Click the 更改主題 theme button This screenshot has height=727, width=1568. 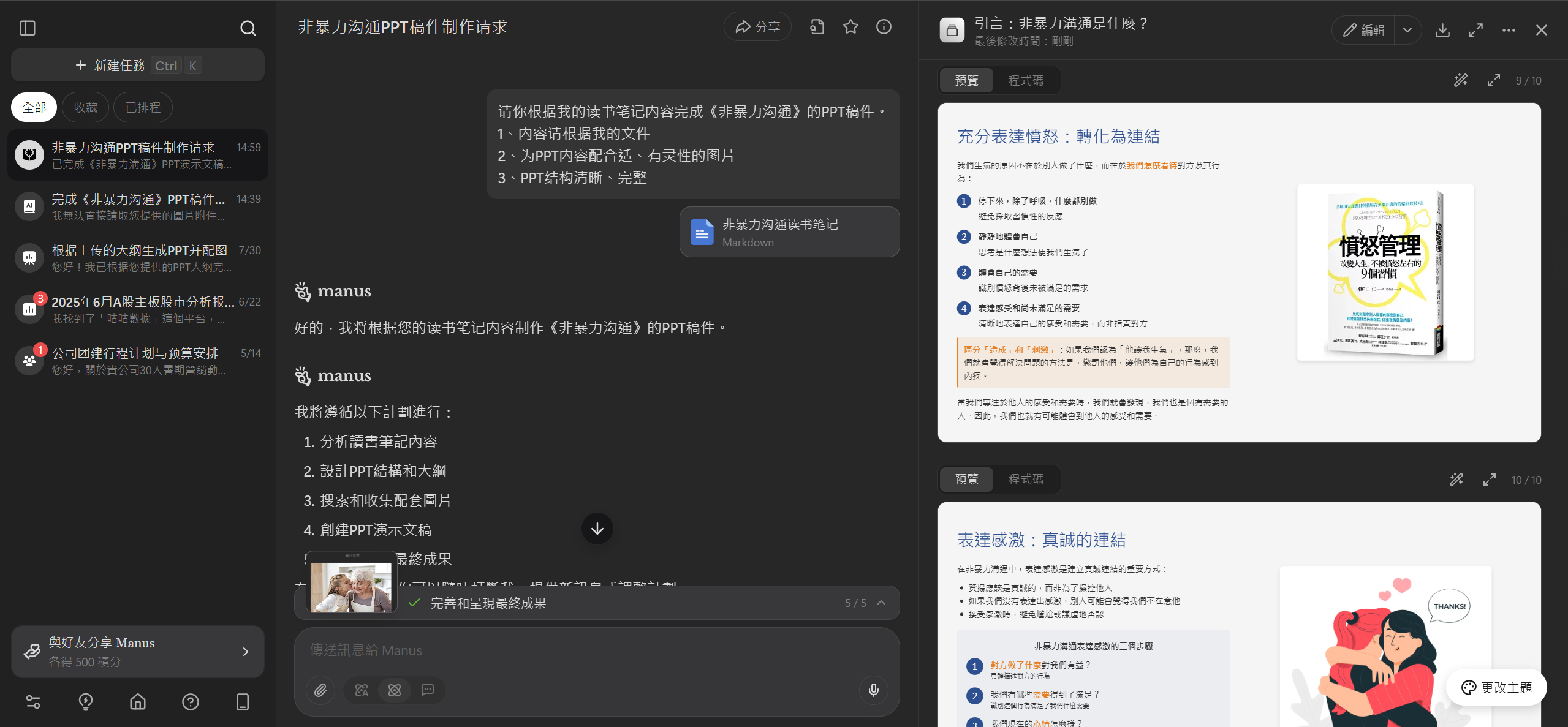tap(1496, 687)
